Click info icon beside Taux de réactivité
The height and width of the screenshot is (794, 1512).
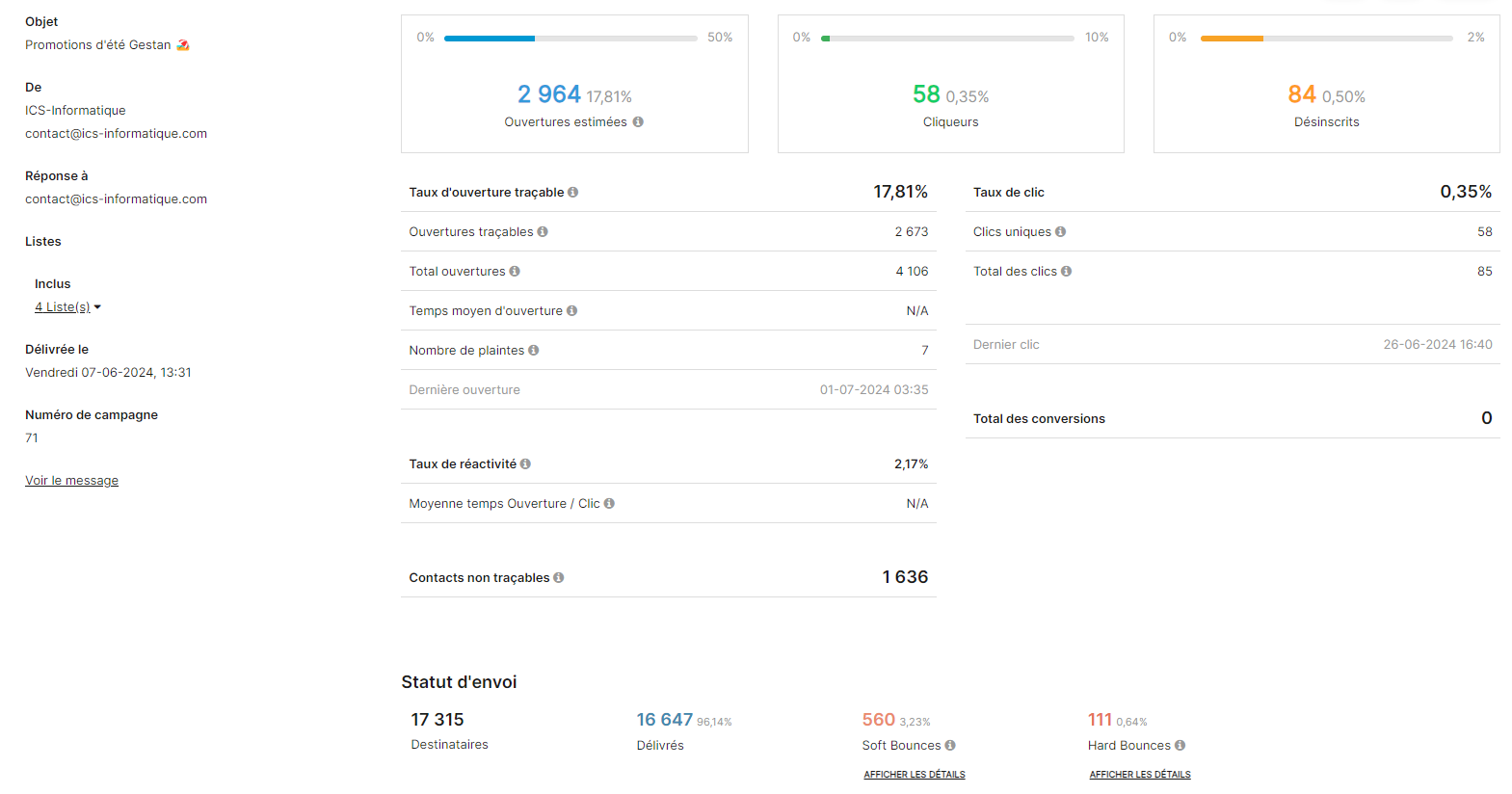tap(525, 464)
